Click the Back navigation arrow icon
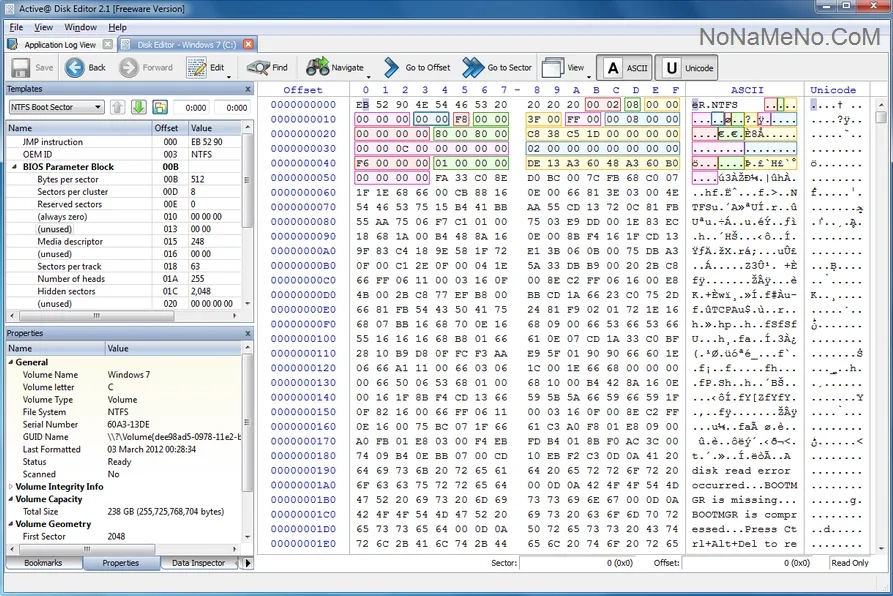893x596 pixels. (75, 68)
